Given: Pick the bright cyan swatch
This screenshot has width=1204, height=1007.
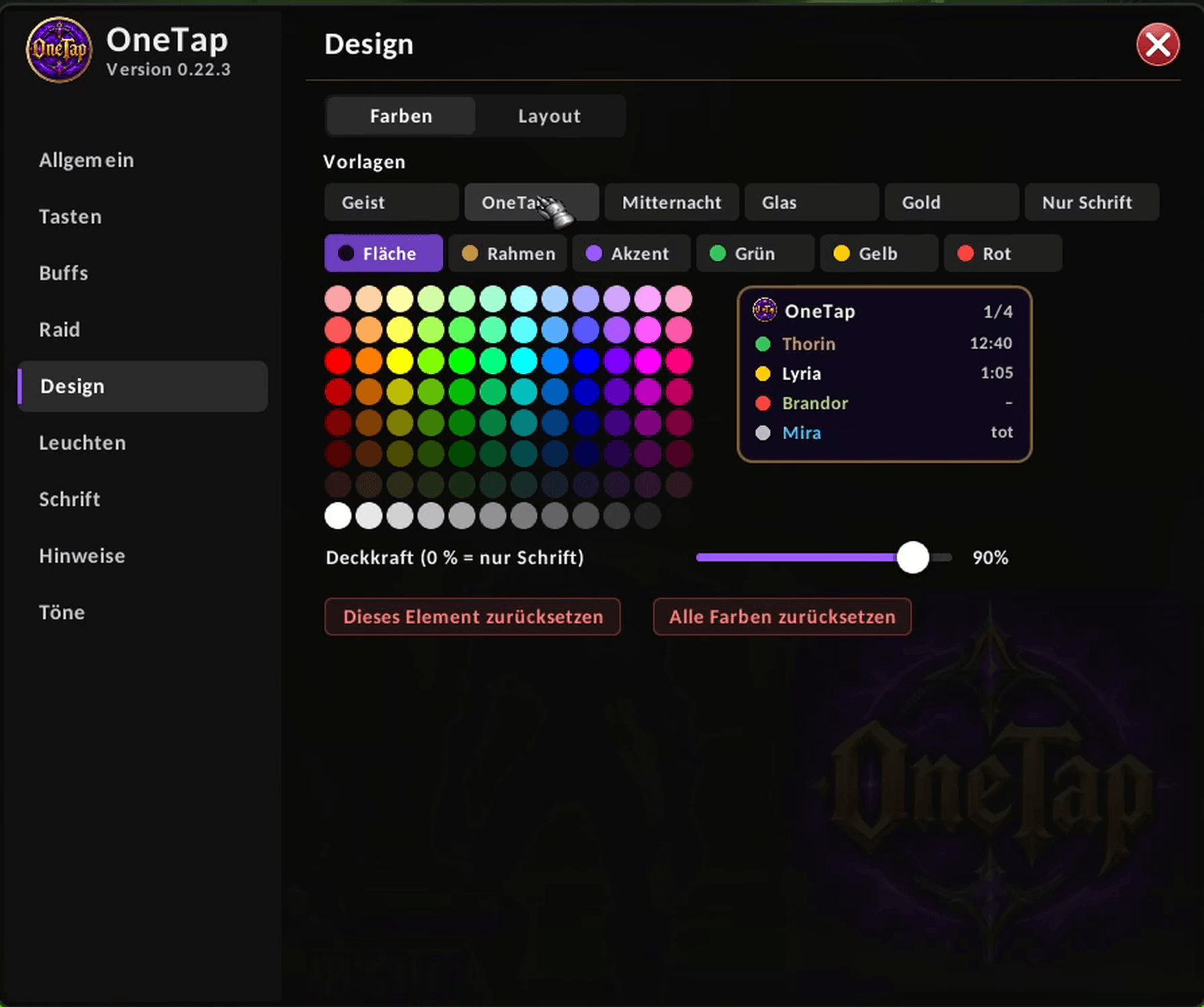Looking at the screenshot, I should [x=524, y=361].
